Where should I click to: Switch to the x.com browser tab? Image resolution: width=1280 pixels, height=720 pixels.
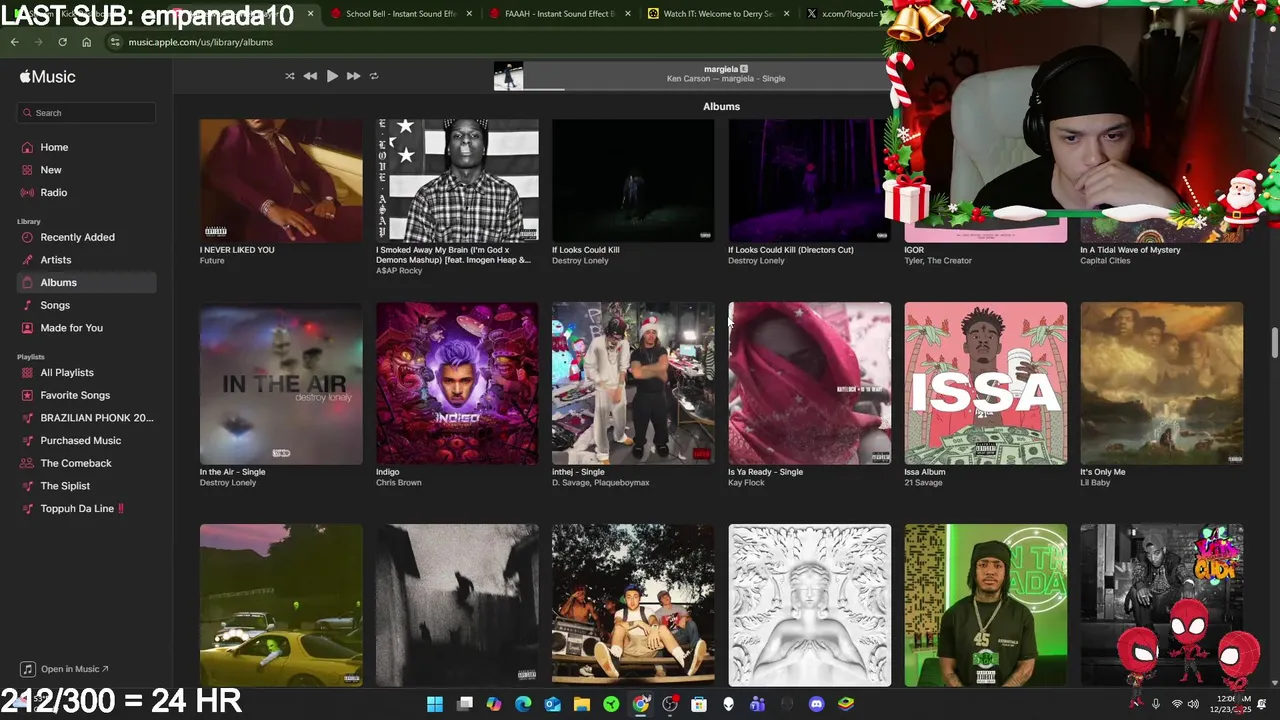pyautogui.click(x=842, y=14)
